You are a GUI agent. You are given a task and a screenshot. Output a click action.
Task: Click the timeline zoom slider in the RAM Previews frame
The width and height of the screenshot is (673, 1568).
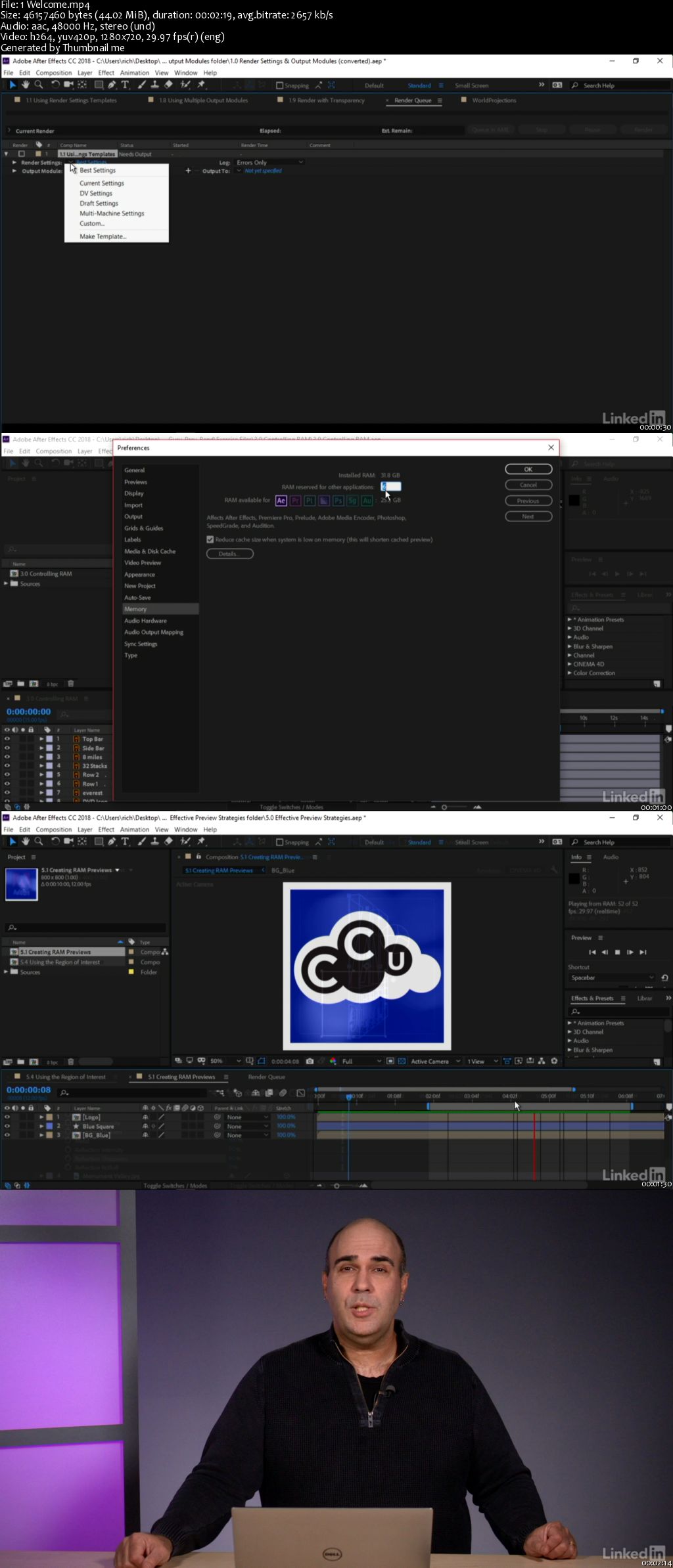(336, 1186)
